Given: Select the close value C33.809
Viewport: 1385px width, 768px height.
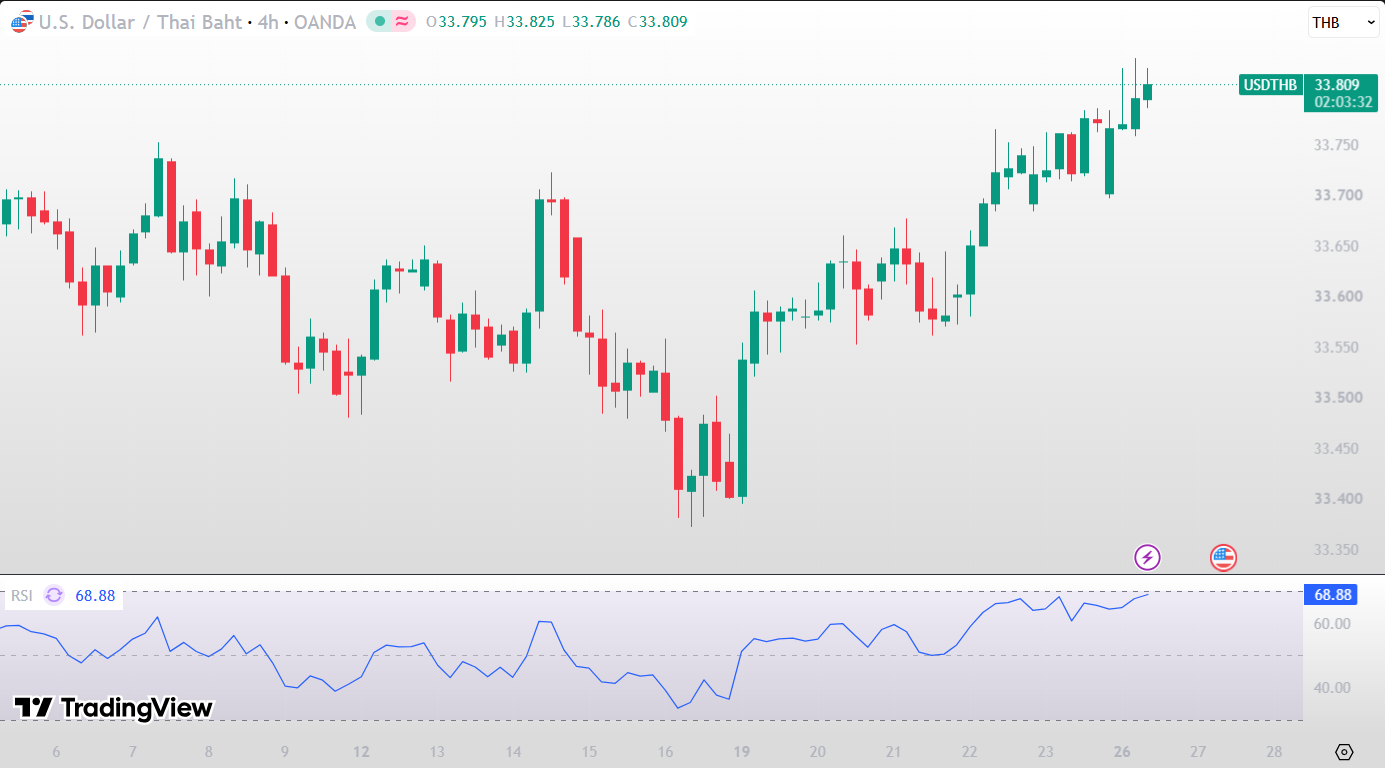Looking at the screenshot, I should tap(657, 21).
